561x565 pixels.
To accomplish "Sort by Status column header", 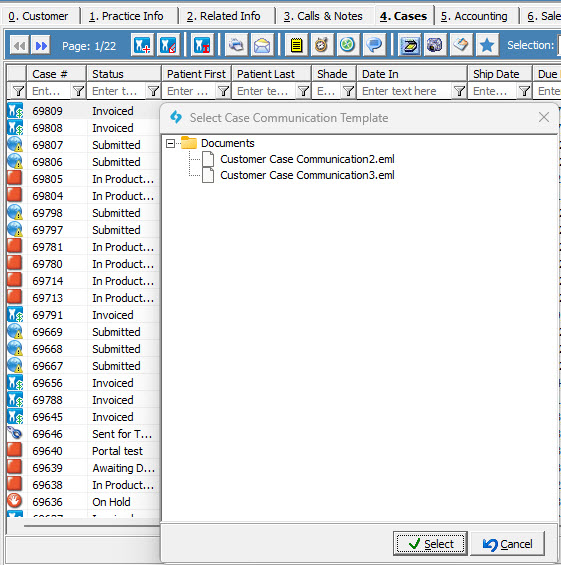I will (x=124, y=74).
